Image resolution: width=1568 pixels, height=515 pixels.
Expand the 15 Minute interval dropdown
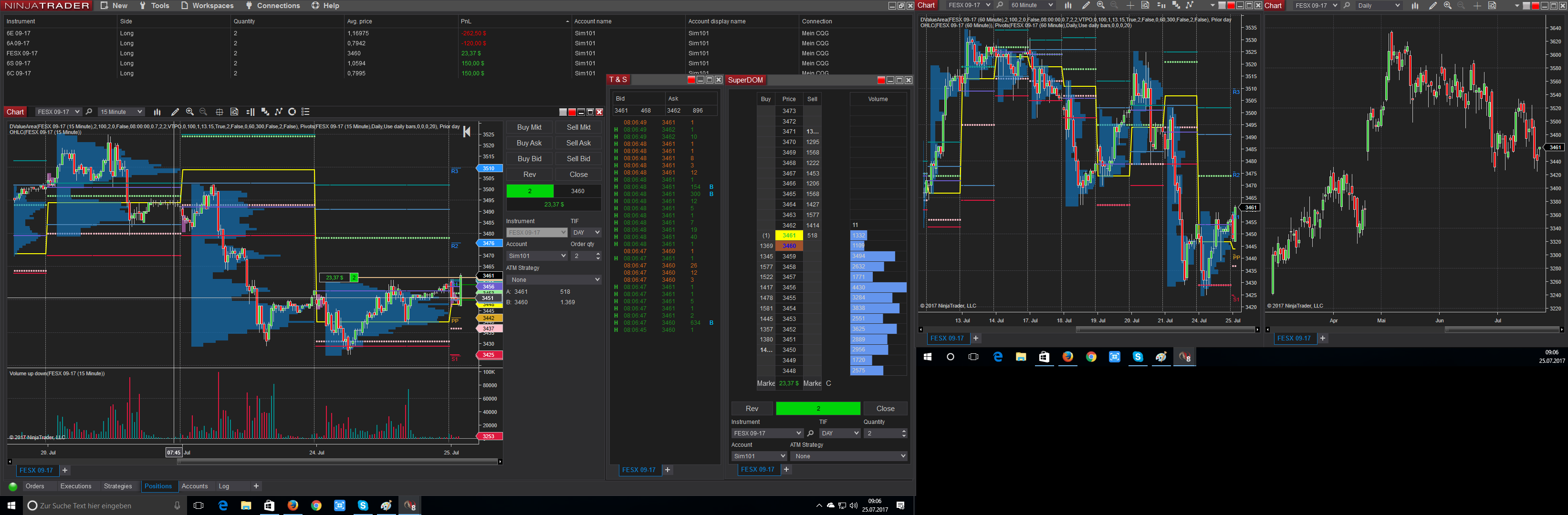121,112
